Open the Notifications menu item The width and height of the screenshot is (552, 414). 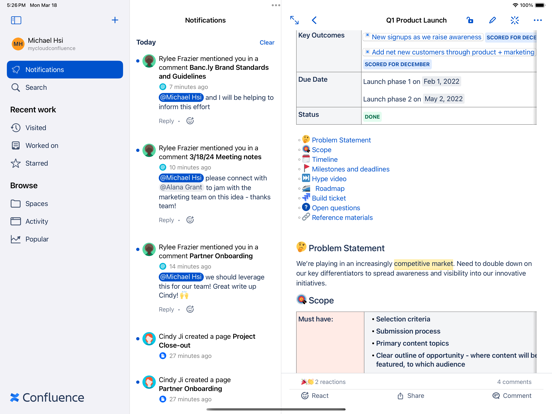(x=65, y=69)
